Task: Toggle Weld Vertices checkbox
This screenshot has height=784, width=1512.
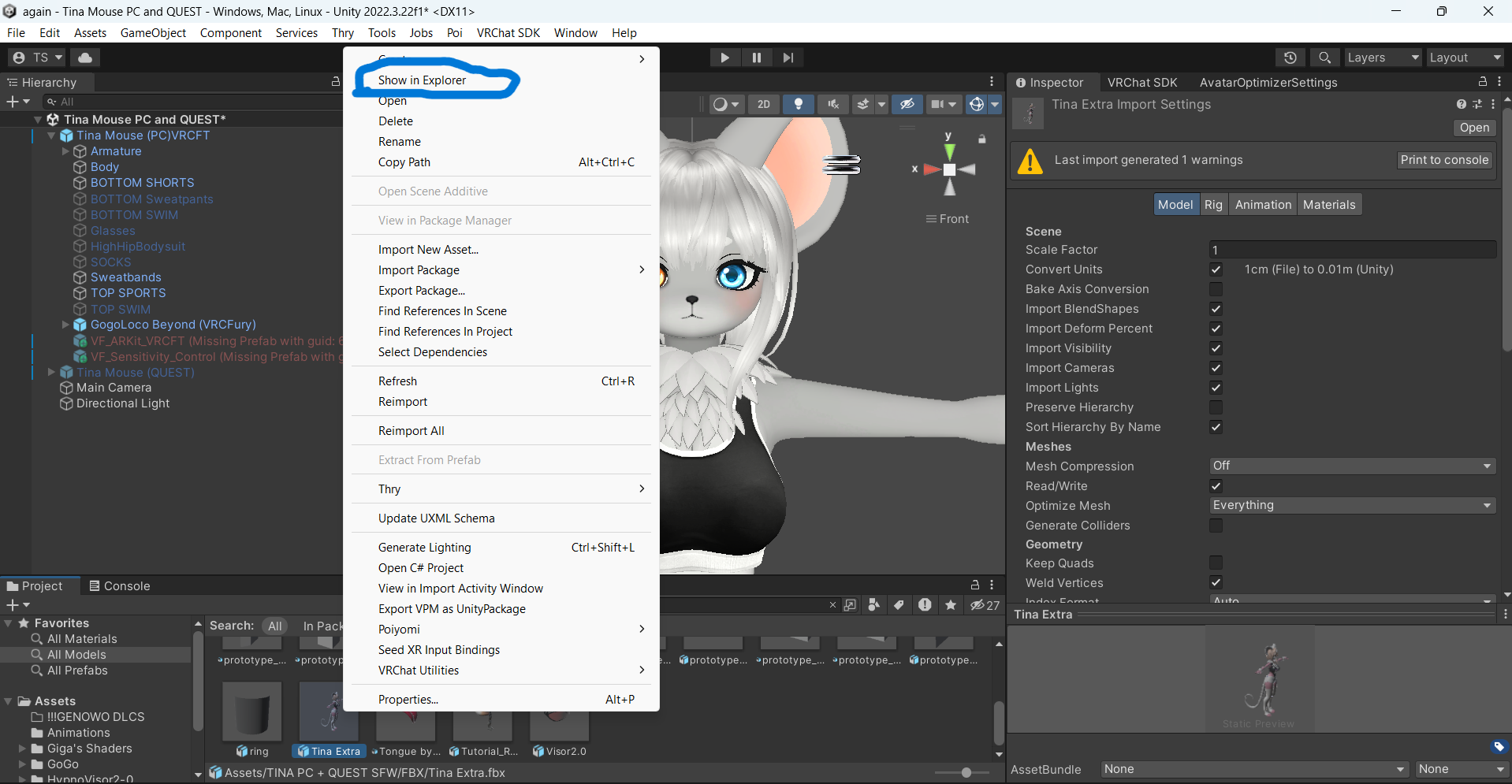Action: click(x=1216, y=583)
